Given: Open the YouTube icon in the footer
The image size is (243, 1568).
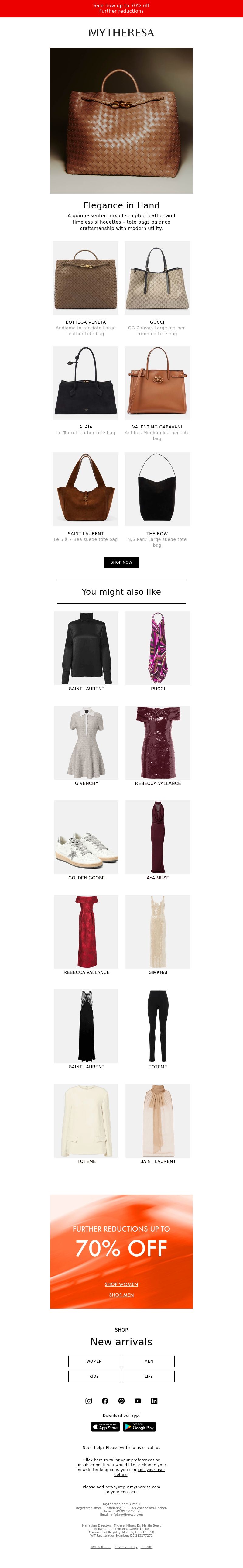Looking at the screenshot, I should (138, 1401).
